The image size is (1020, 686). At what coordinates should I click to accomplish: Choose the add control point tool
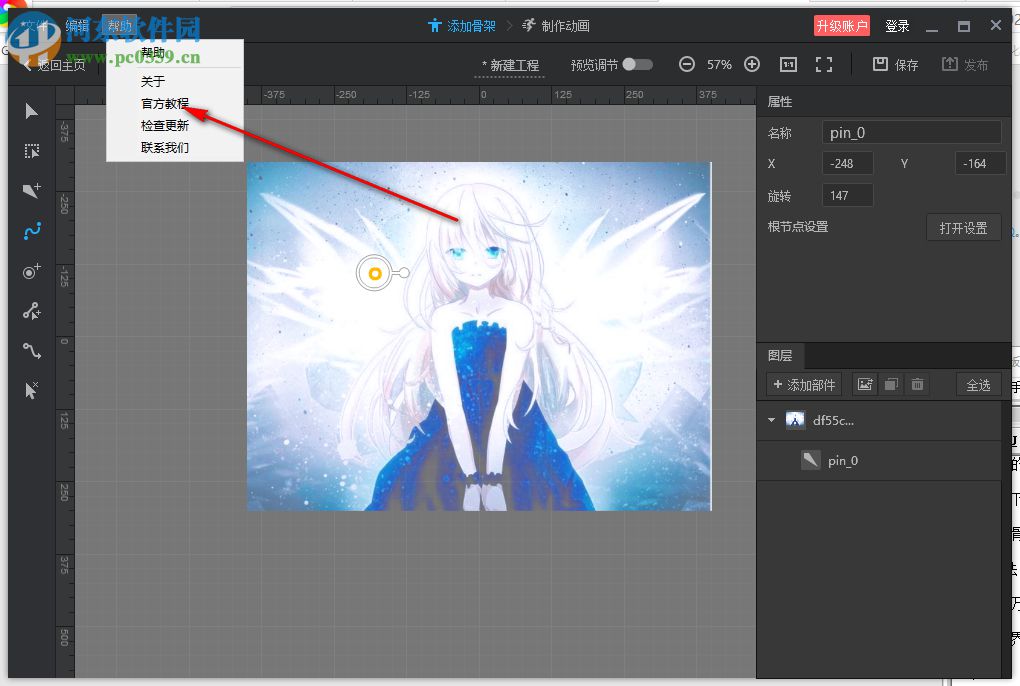(30, 270)
